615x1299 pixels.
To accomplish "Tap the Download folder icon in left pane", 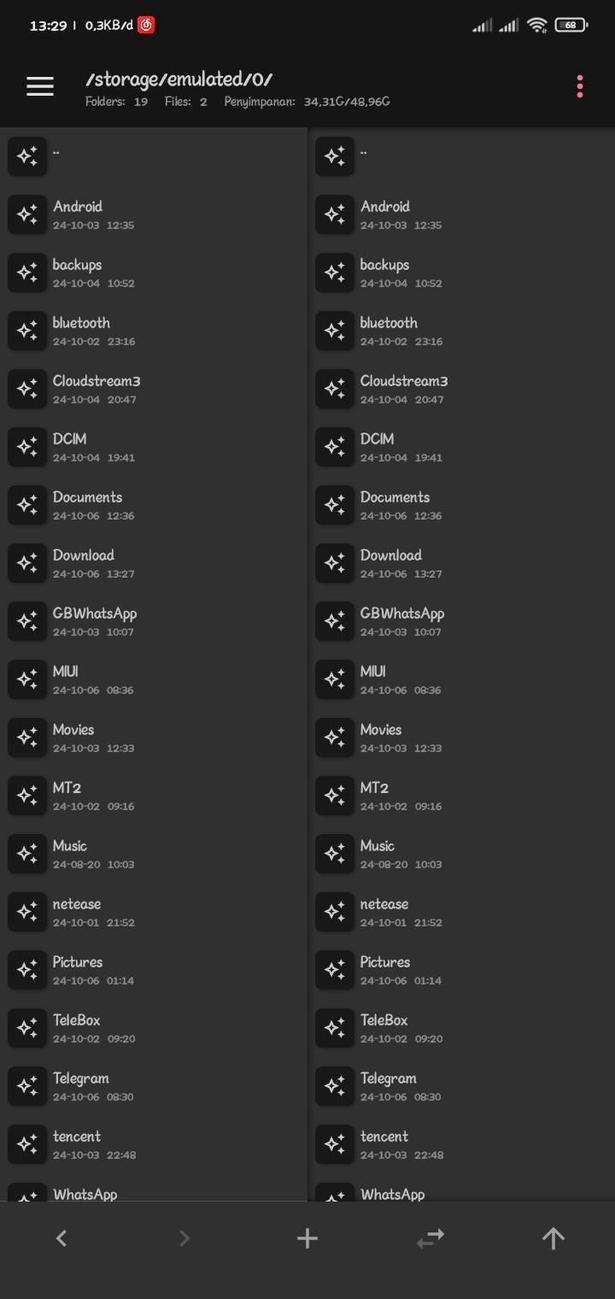I will click(27, 562).
